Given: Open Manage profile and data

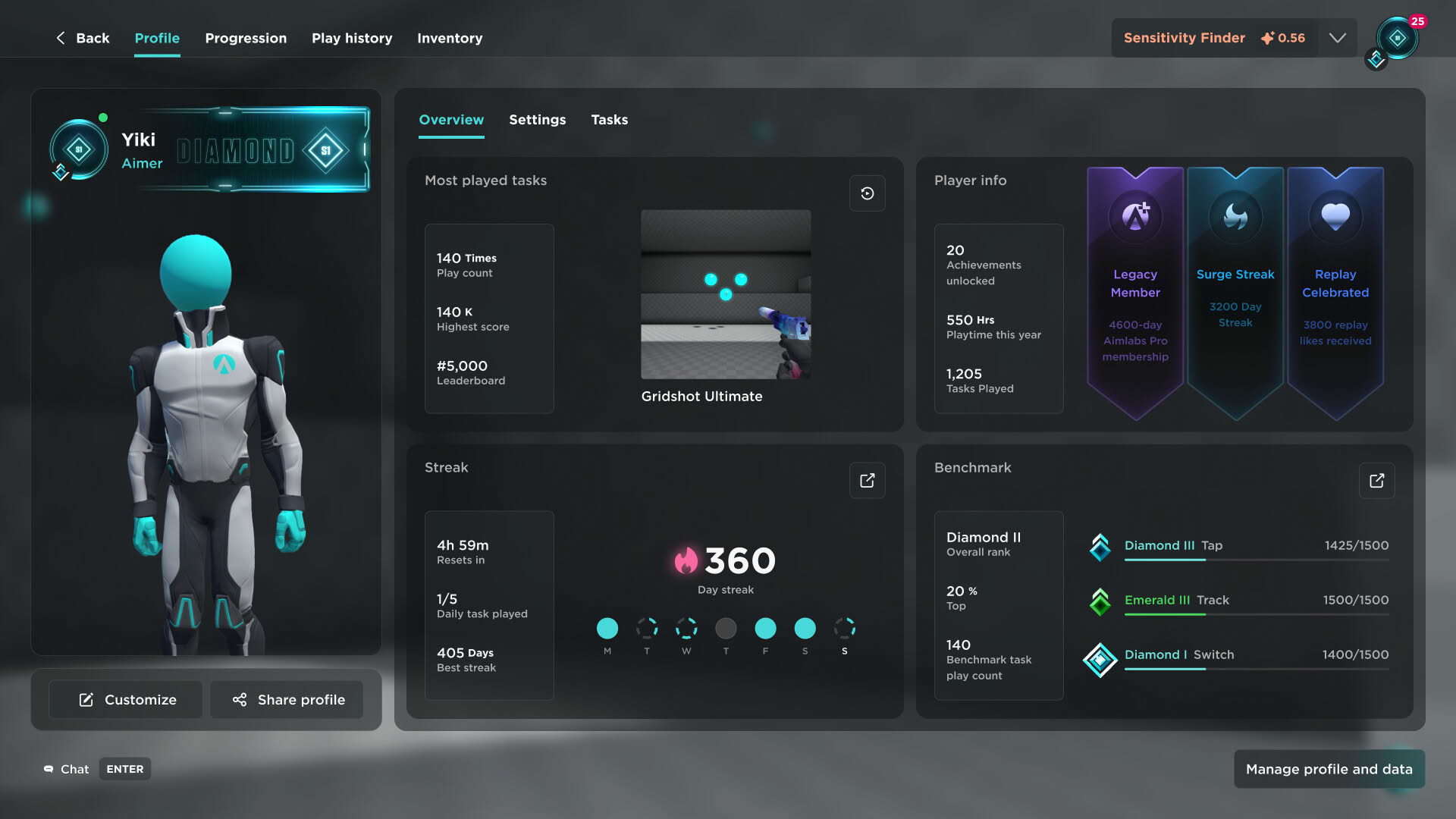Looking at the screenshot, I should coord(1329,769).
